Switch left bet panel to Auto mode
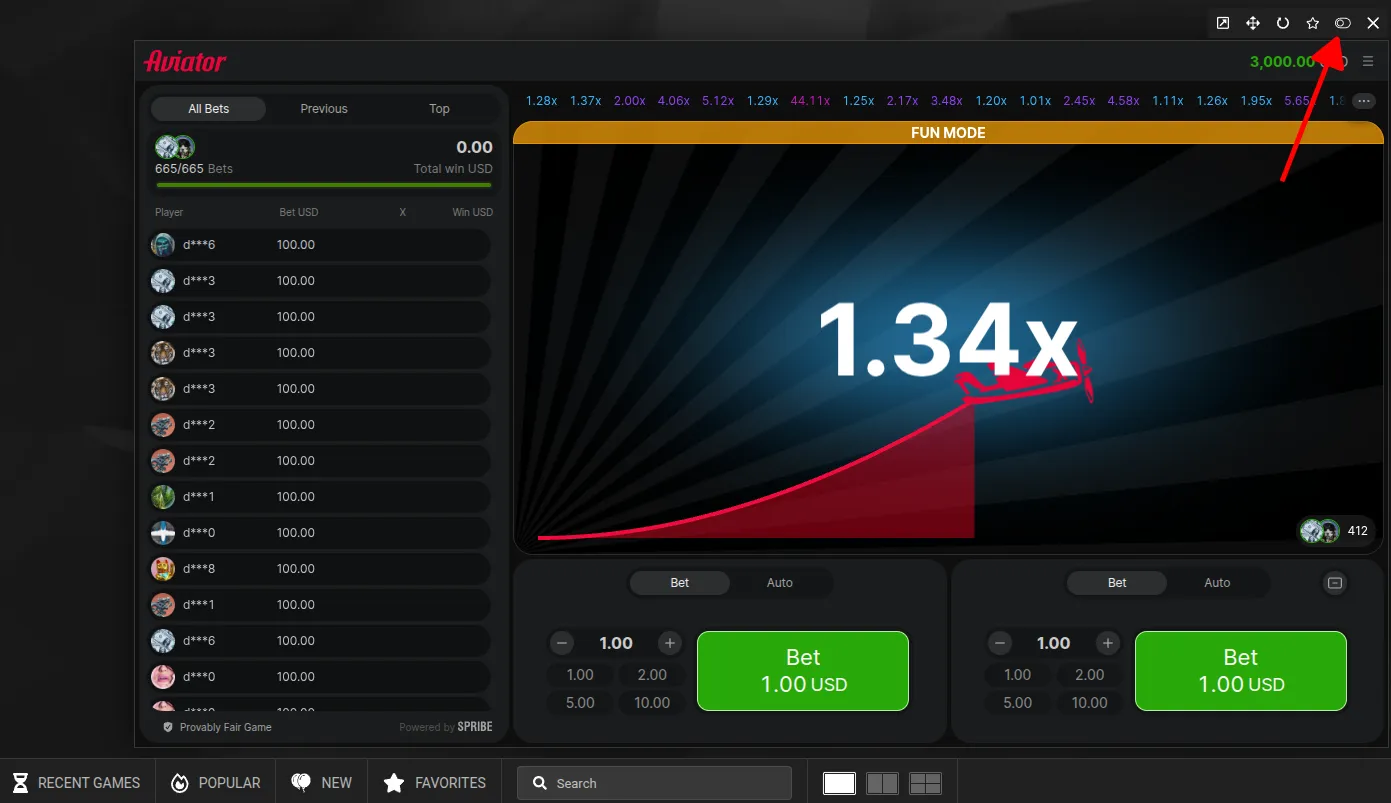 (779, 583)
